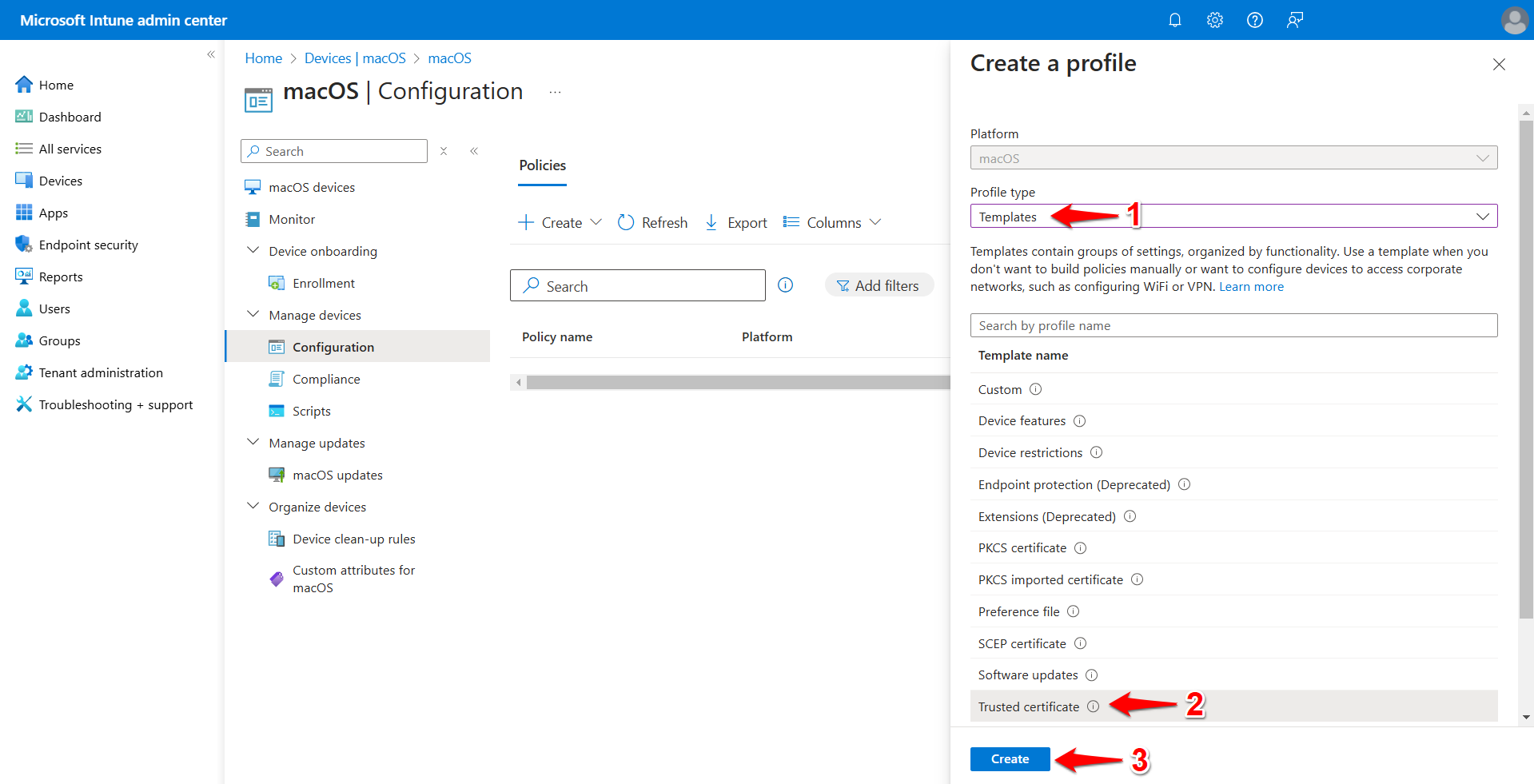Open notifications bell icon
This screenshot has height=784, width=1534.
1174,20
